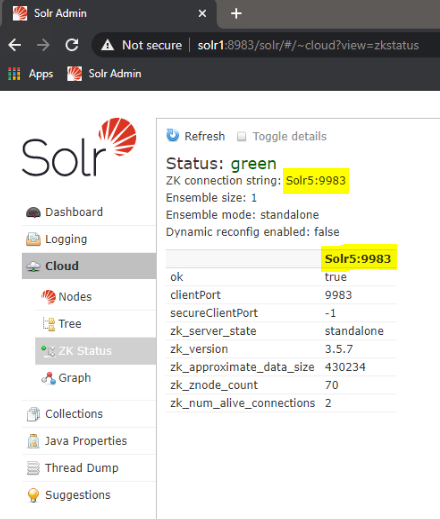Click the Solr5:9983 table column header
The image size is (440, 519).
(x=358, y=259)
